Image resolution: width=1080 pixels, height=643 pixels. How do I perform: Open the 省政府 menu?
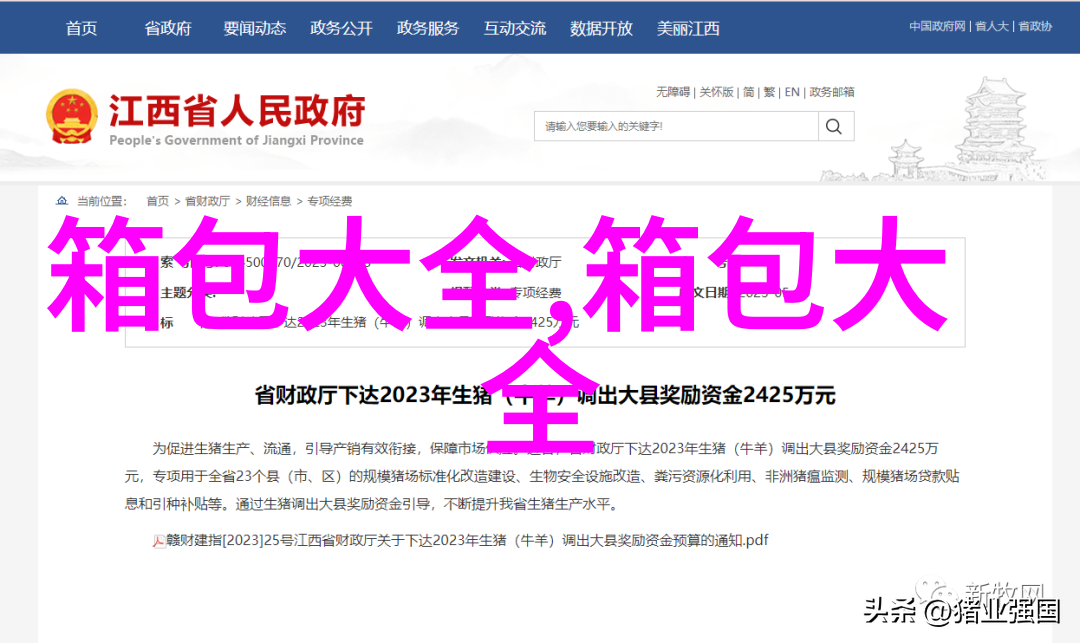pyautogui.click(x=168, y=28)
